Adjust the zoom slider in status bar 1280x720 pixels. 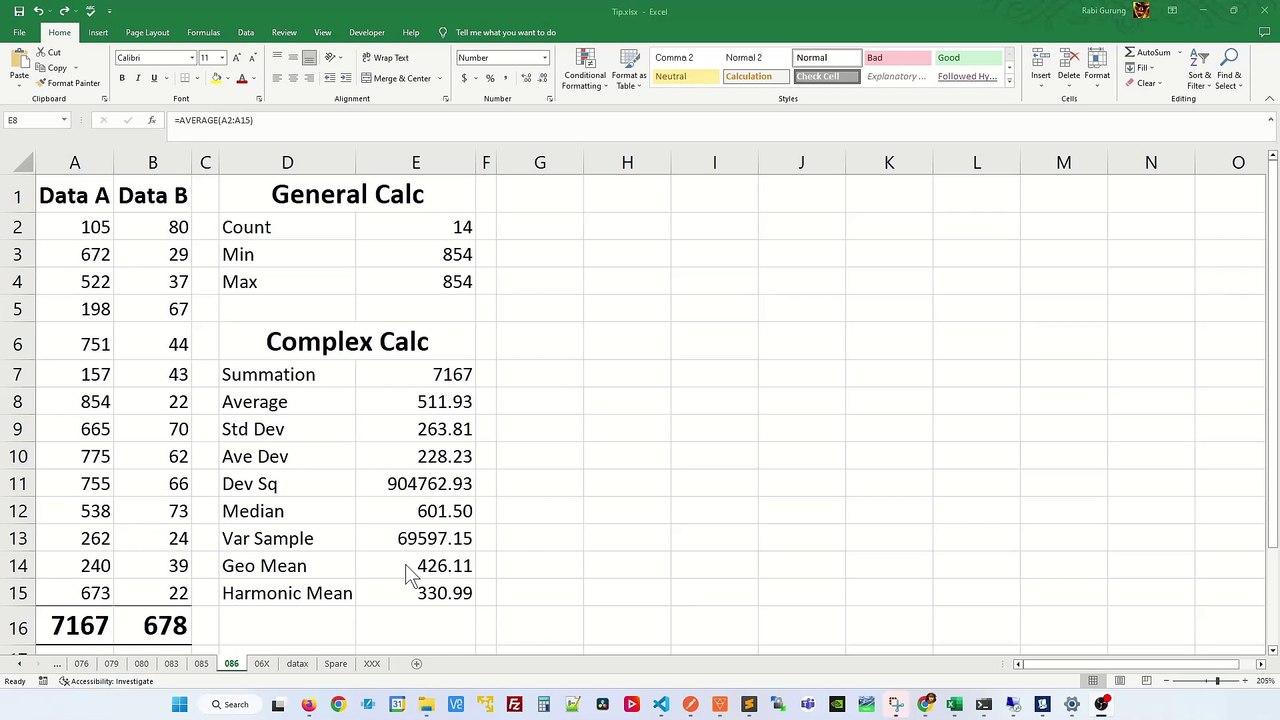[1217, 681]
